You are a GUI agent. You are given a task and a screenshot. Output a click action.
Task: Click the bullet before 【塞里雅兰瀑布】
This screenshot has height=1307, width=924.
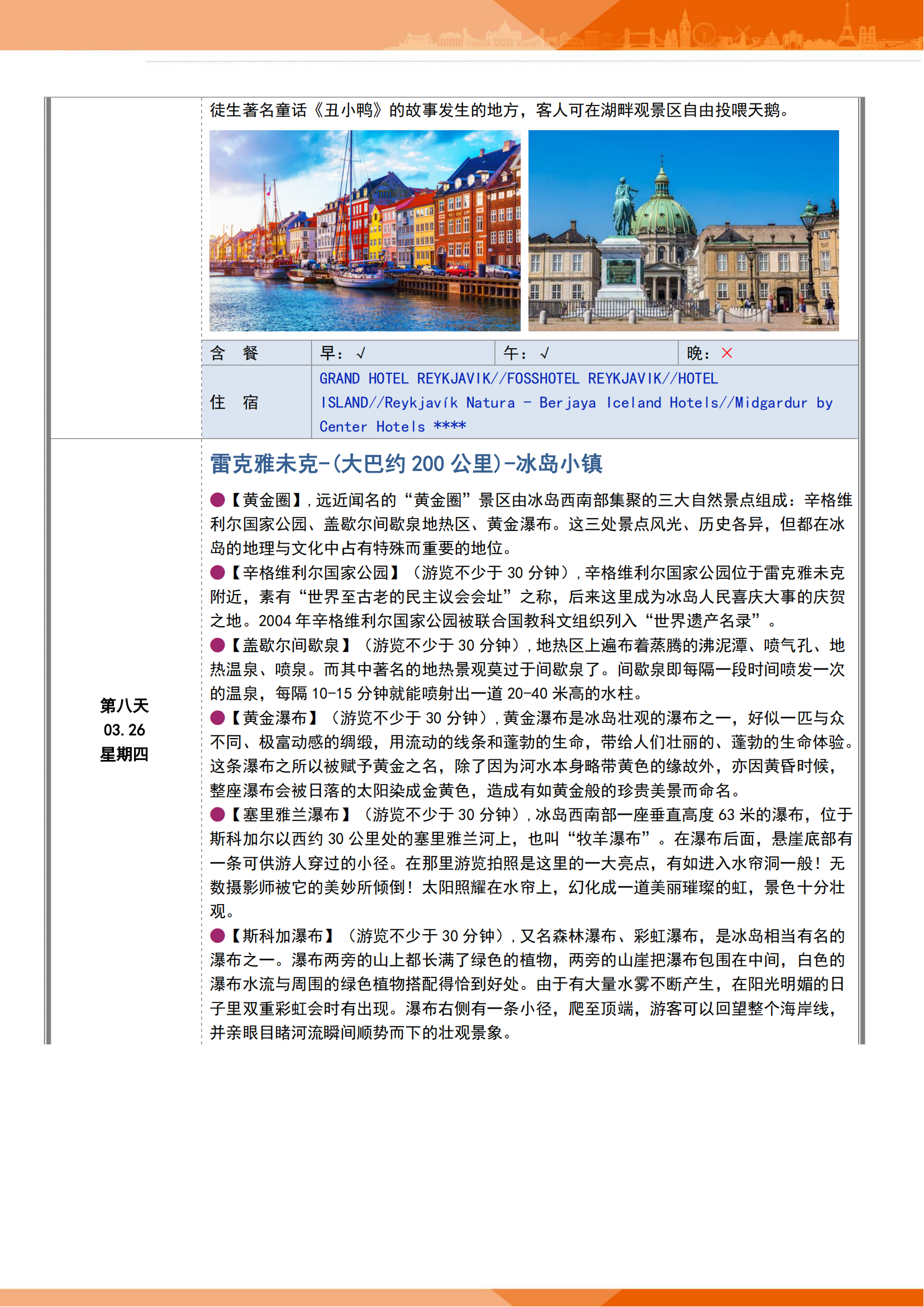[217, 815]
